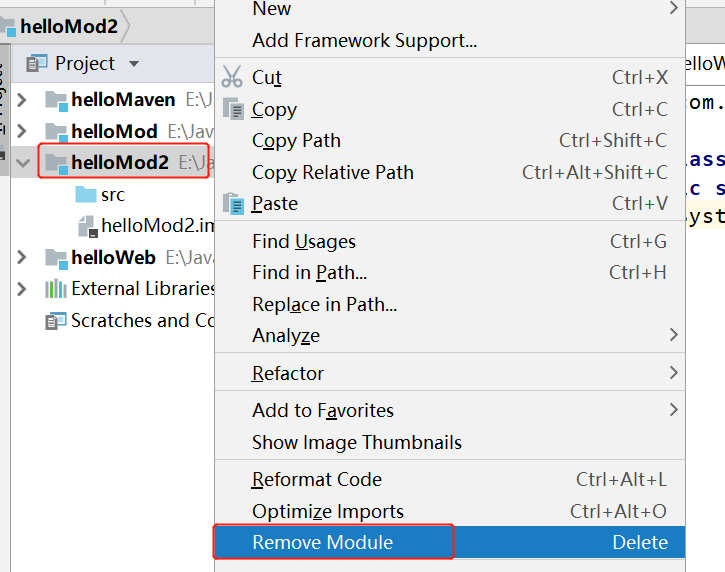Open the Analyze submenu arrow
The height and width of the screenshot is (572, 725).
pos(673,335)
